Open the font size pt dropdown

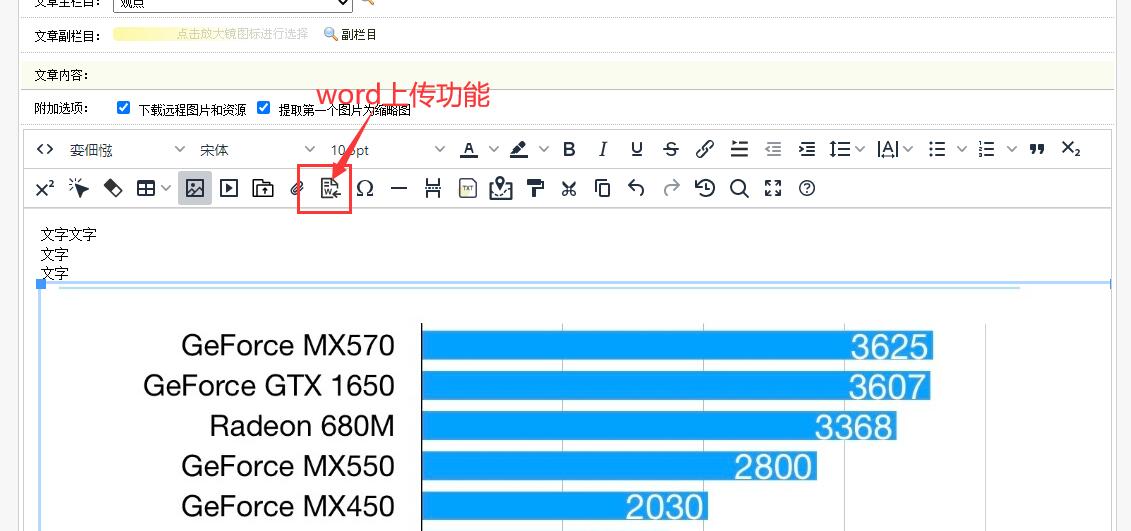pos(387,150)
